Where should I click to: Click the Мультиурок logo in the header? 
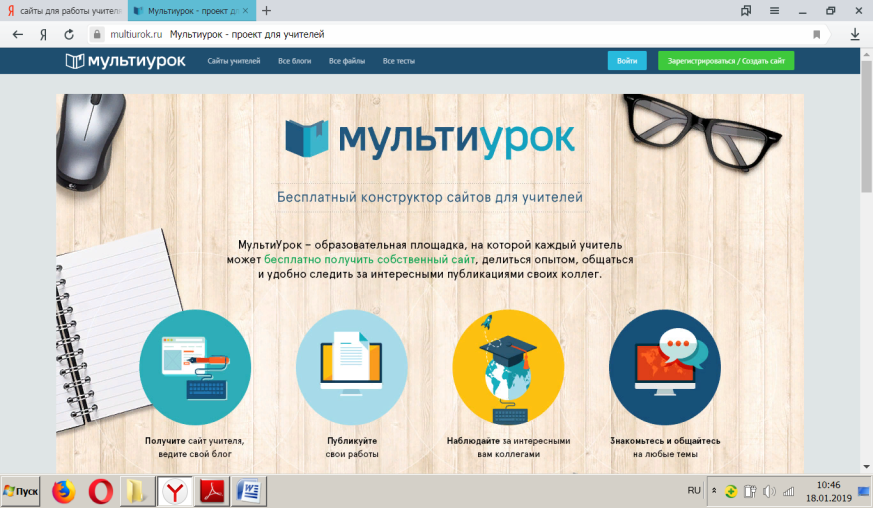pos(125,61)
